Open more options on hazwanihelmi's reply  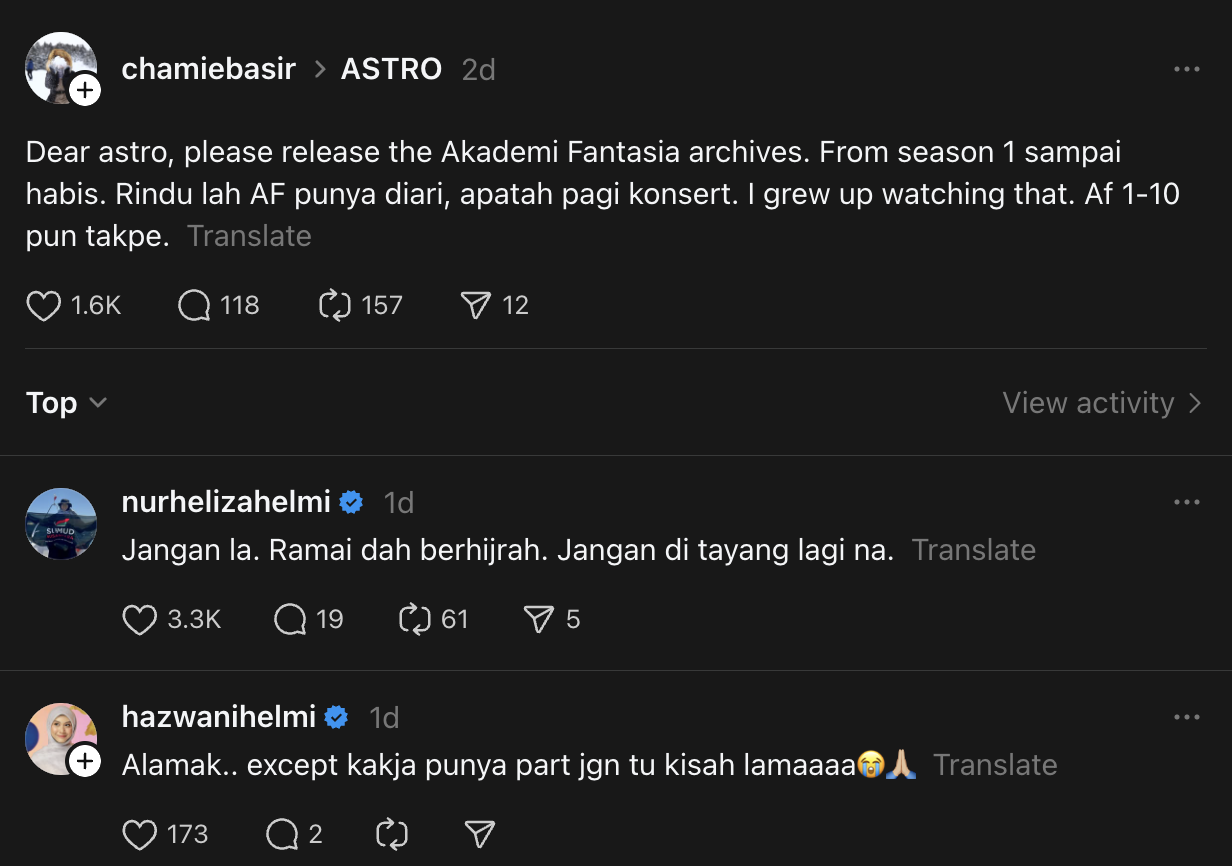point(1186,717)
